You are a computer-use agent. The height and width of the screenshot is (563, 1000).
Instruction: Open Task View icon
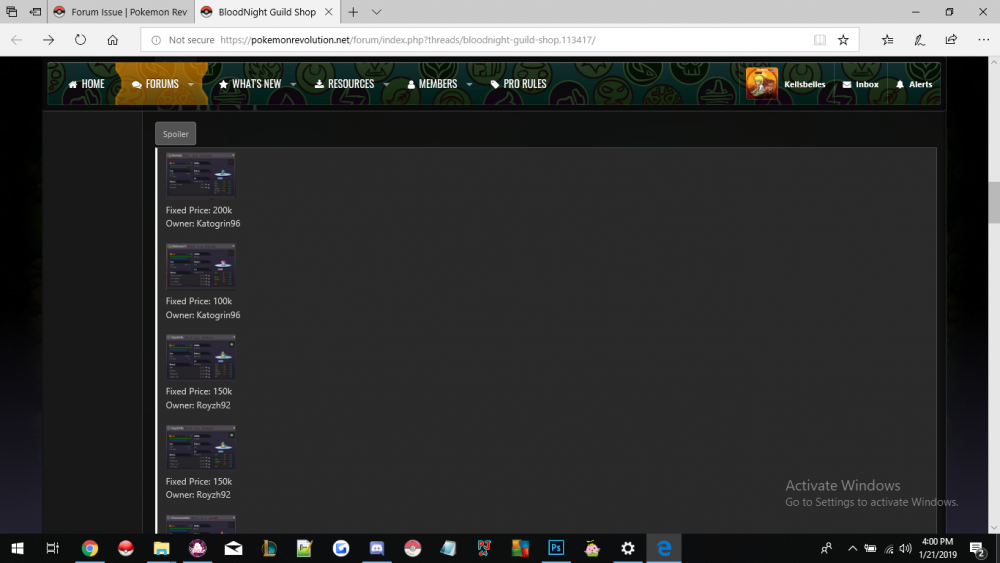[52, 548]
